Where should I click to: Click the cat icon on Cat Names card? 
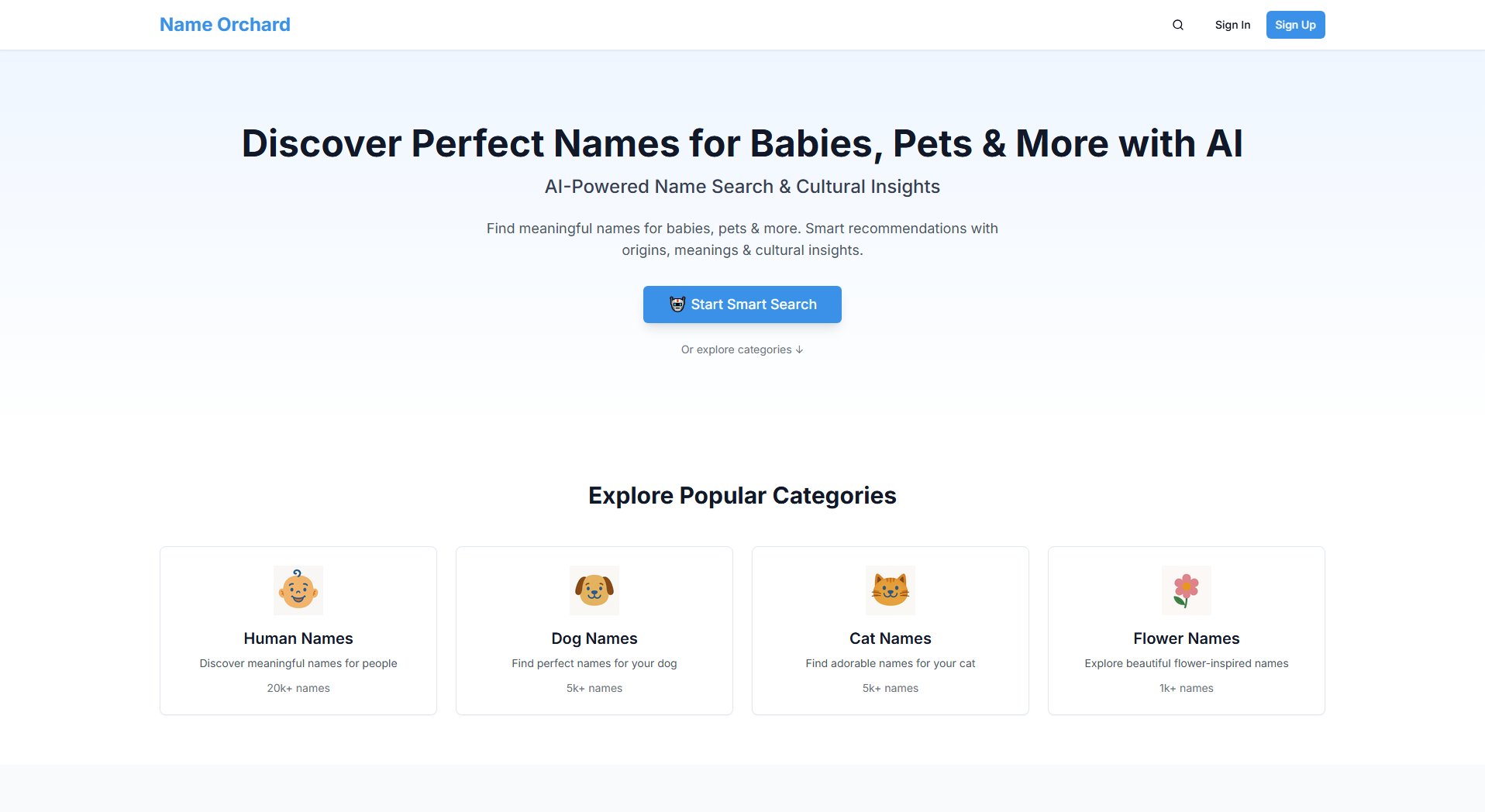click(890, 590)
